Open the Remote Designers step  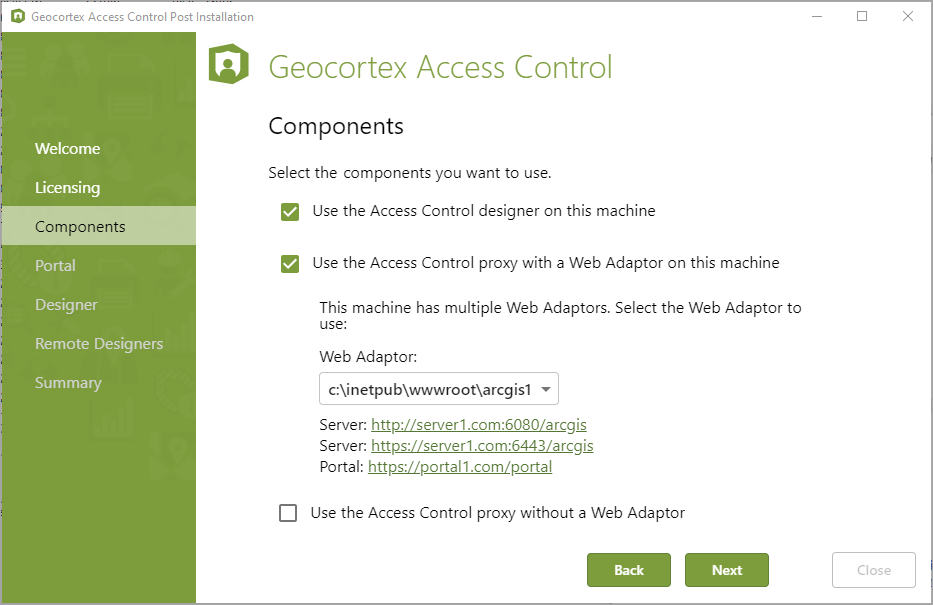point(99,344)
